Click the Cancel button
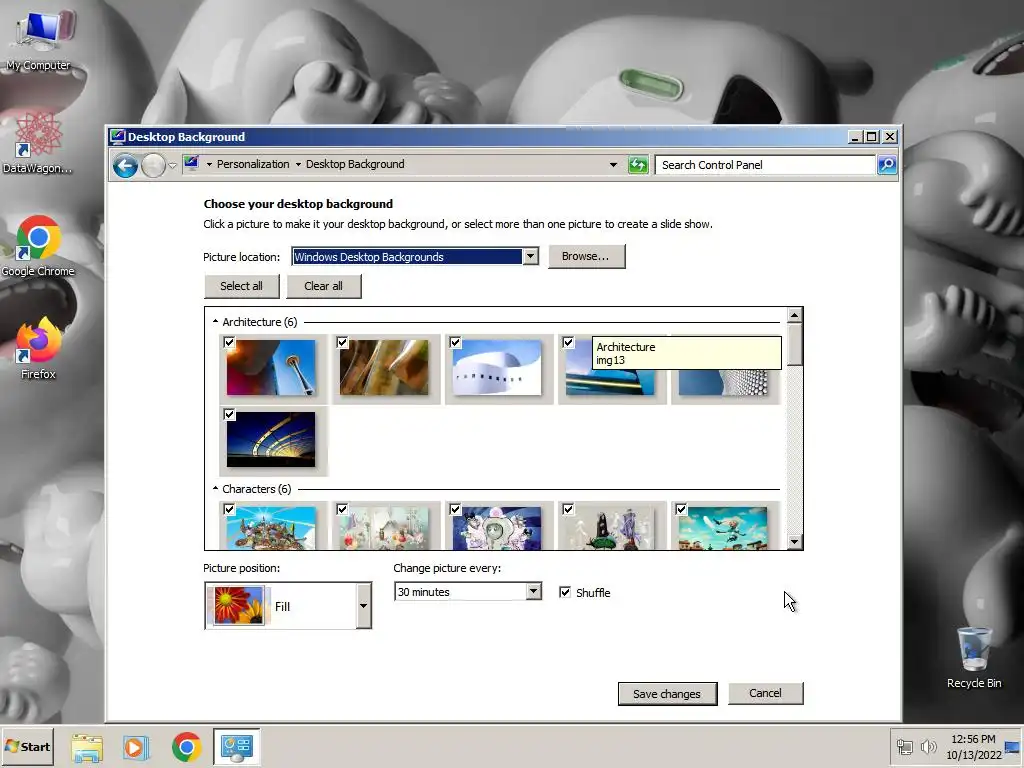The height and width of the screenshot is (768, 1024). 765,693
